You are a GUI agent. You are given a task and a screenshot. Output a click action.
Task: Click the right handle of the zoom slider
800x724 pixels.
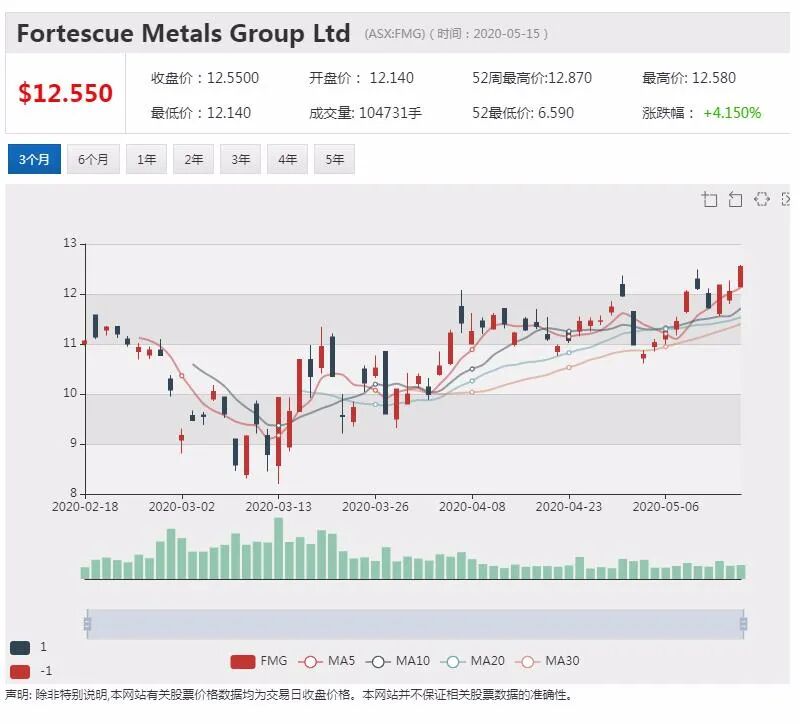pos(743,624)
